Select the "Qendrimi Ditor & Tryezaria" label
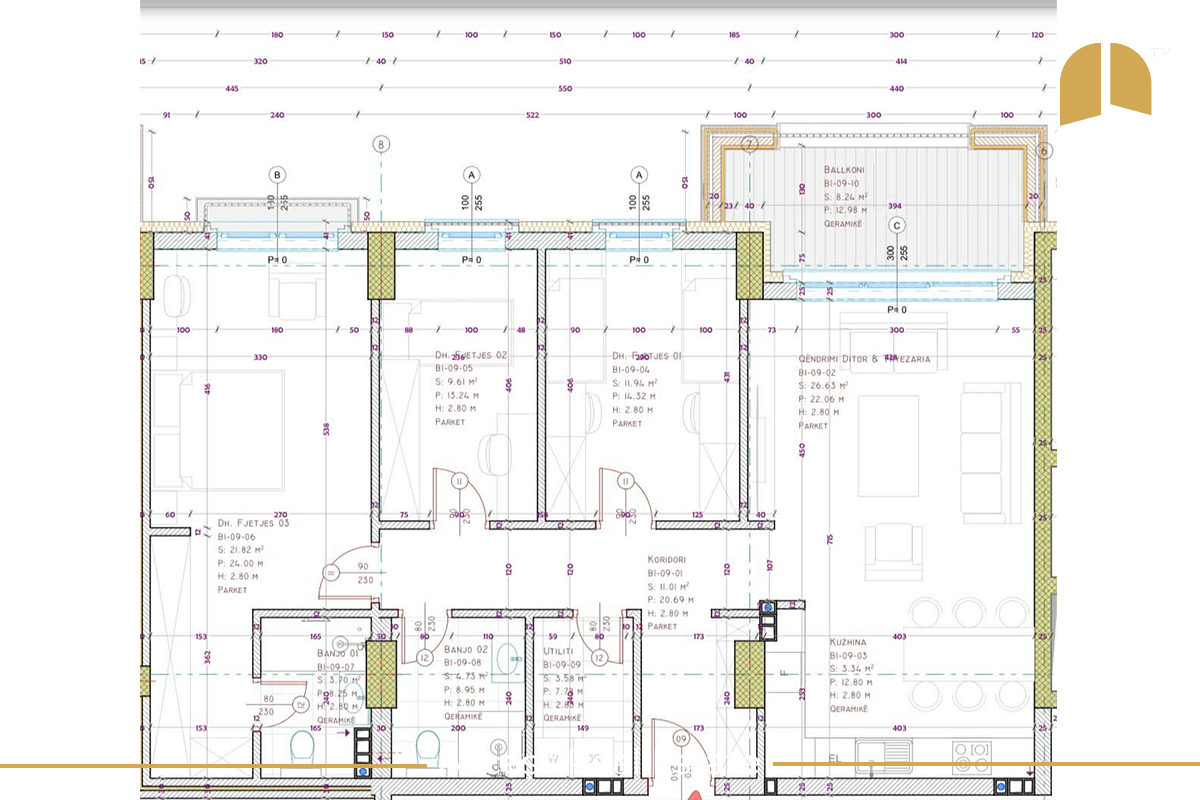This screenshot has height=800, width=1200. (x=864, y=358)
